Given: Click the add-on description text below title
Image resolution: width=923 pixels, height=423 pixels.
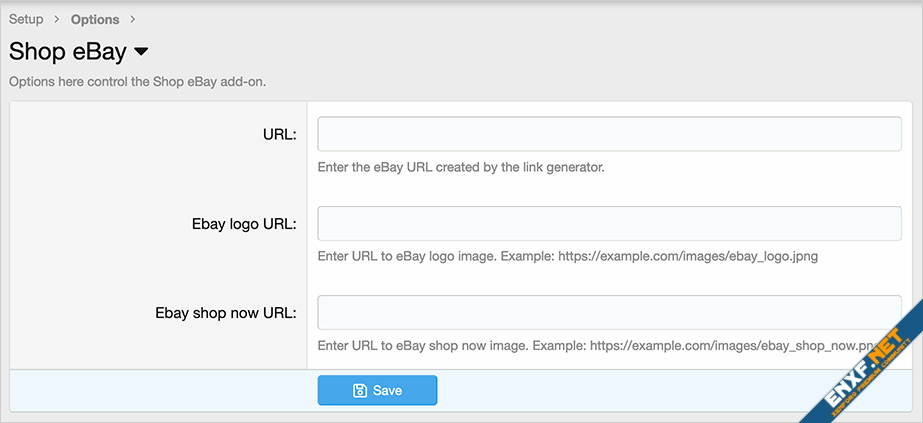Looking at the screenshot, I should point(137,81).
